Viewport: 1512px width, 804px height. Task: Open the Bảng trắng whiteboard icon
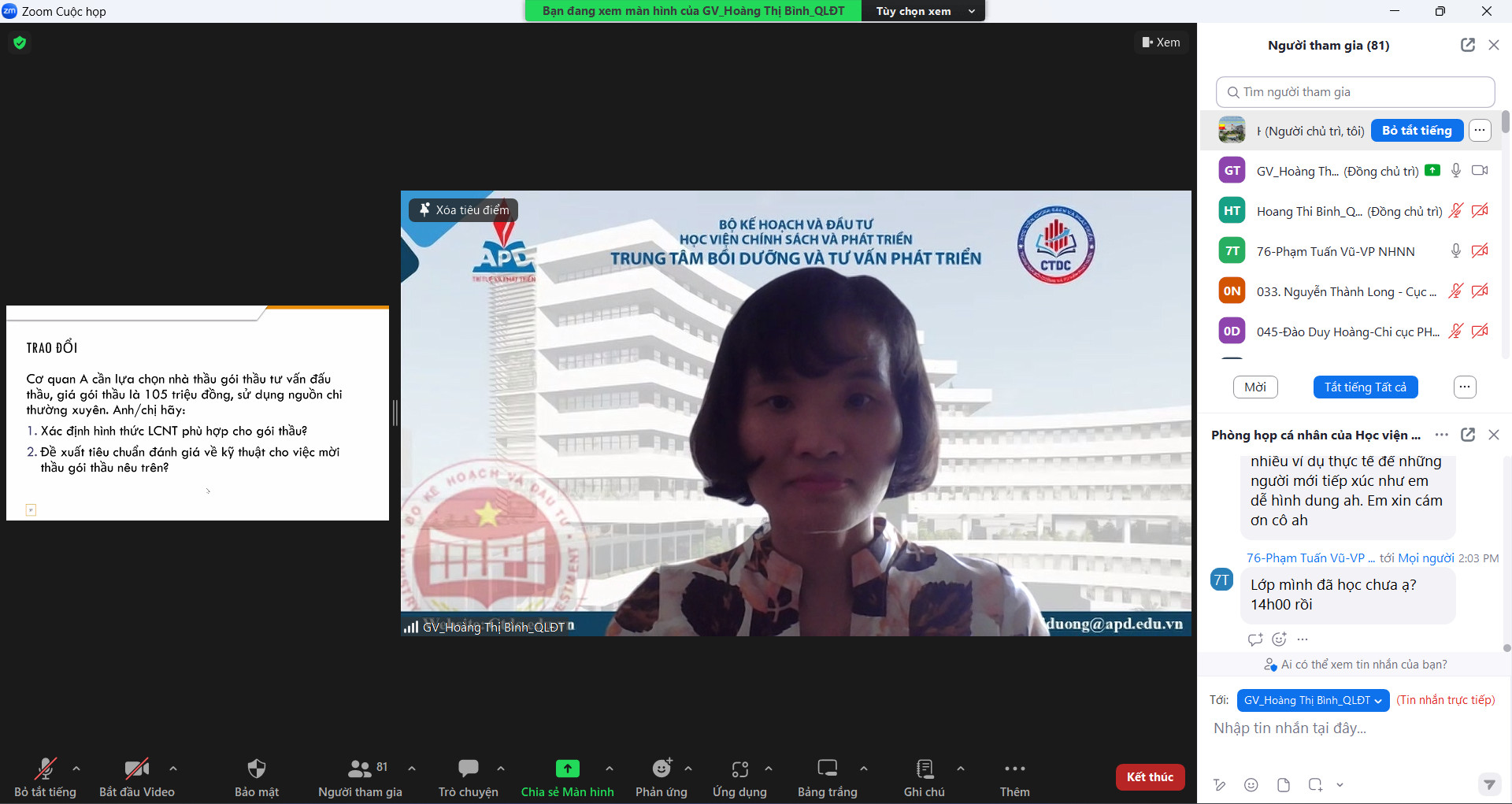click(827, 769)
